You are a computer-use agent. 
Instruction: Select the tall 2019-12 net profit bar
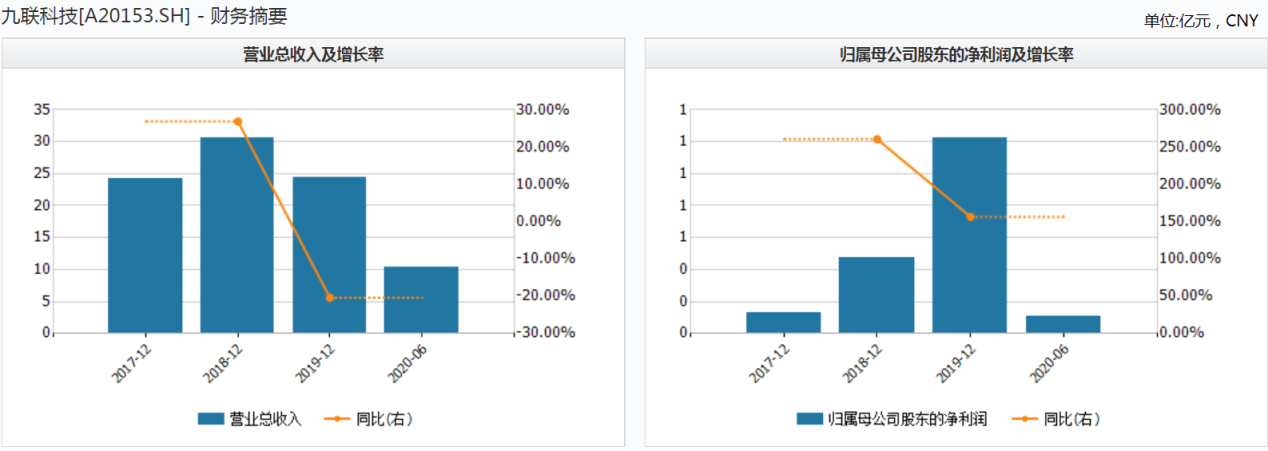[969, 235]
